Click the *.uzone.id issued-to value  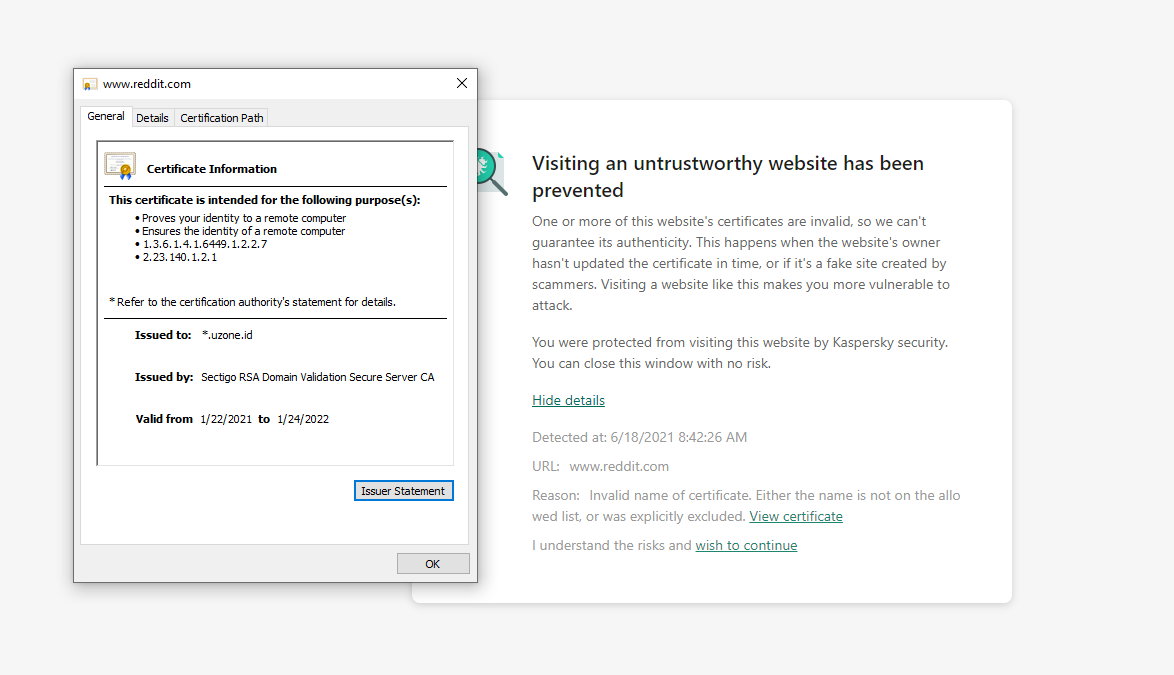227,335
